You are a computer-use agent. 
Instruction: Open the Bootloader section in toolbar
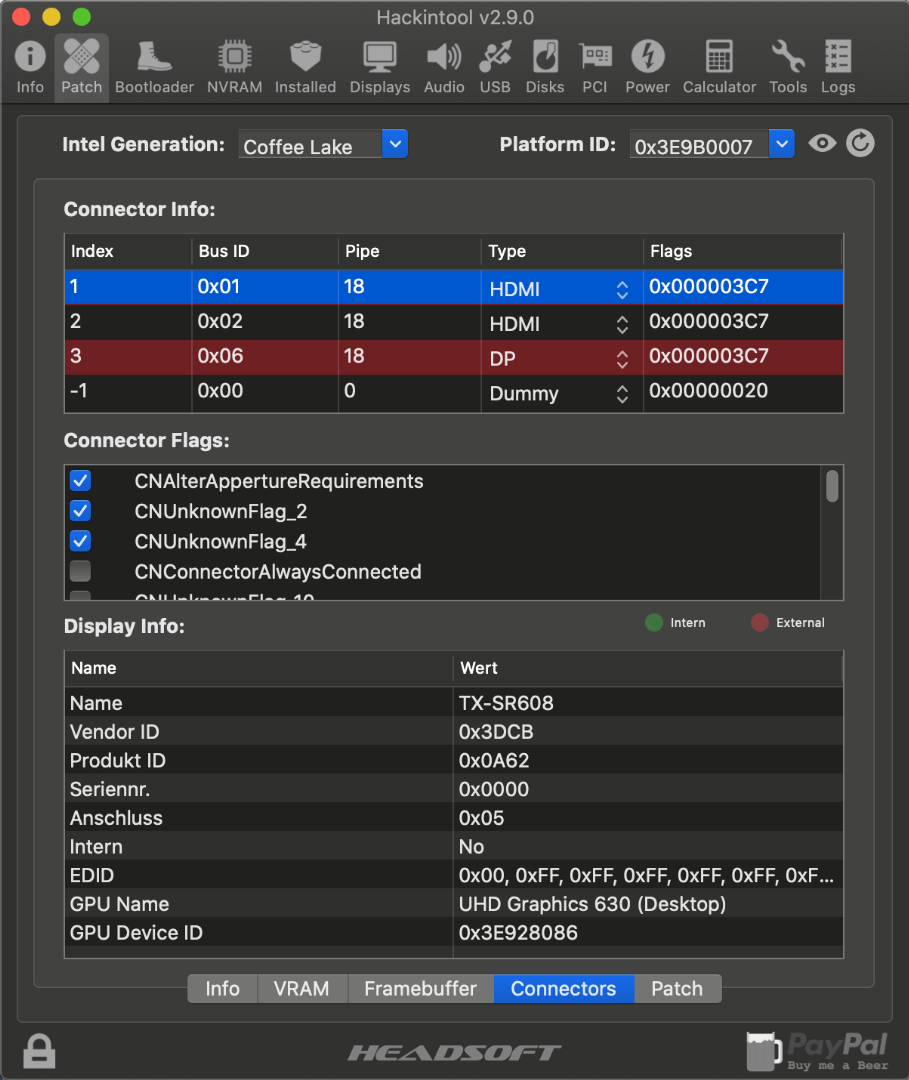(x=154, y=66)
